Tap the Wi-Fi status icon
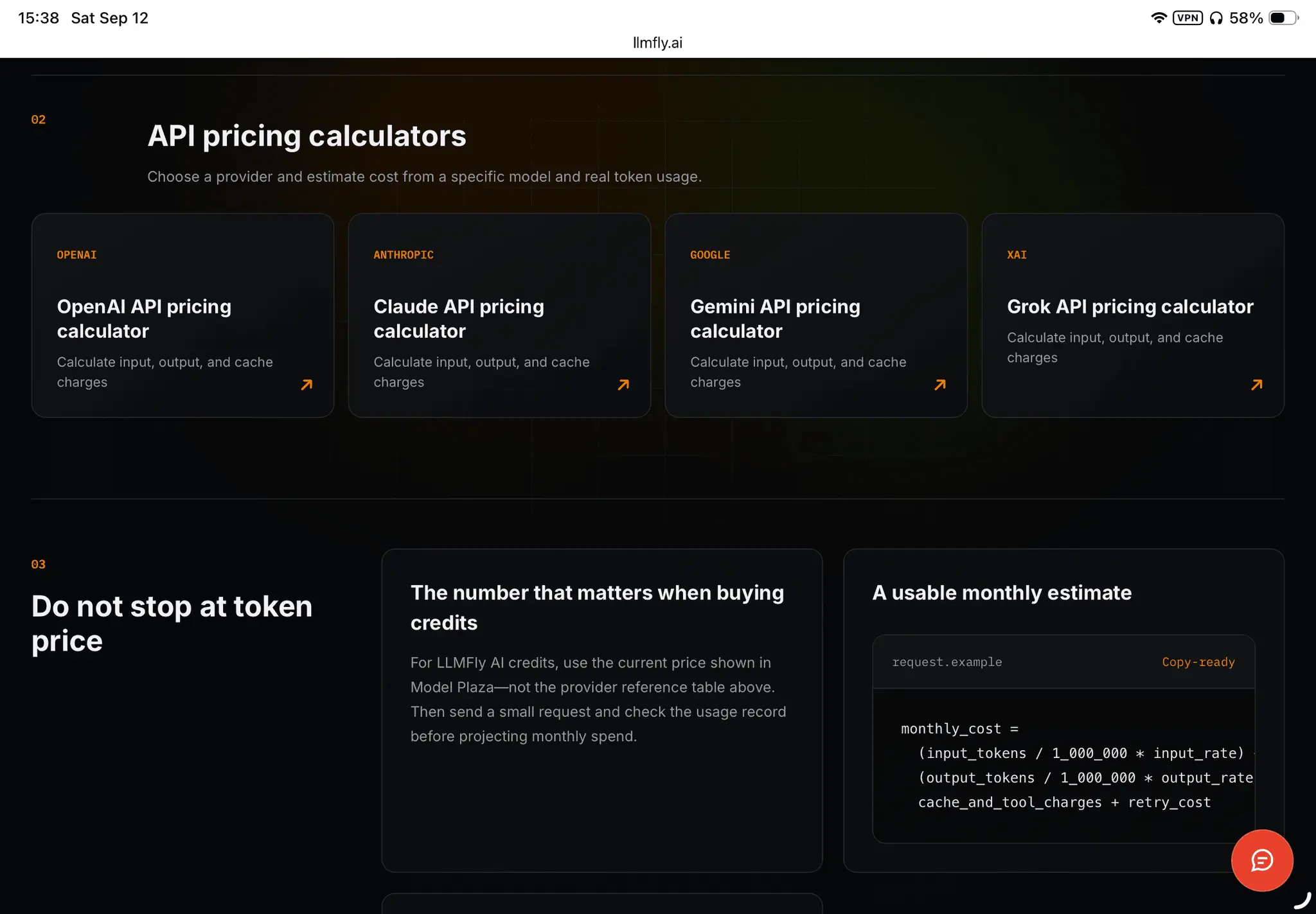Viewport: 1316px width, 914px height. pyautogui.click(x=1159, y=18)
